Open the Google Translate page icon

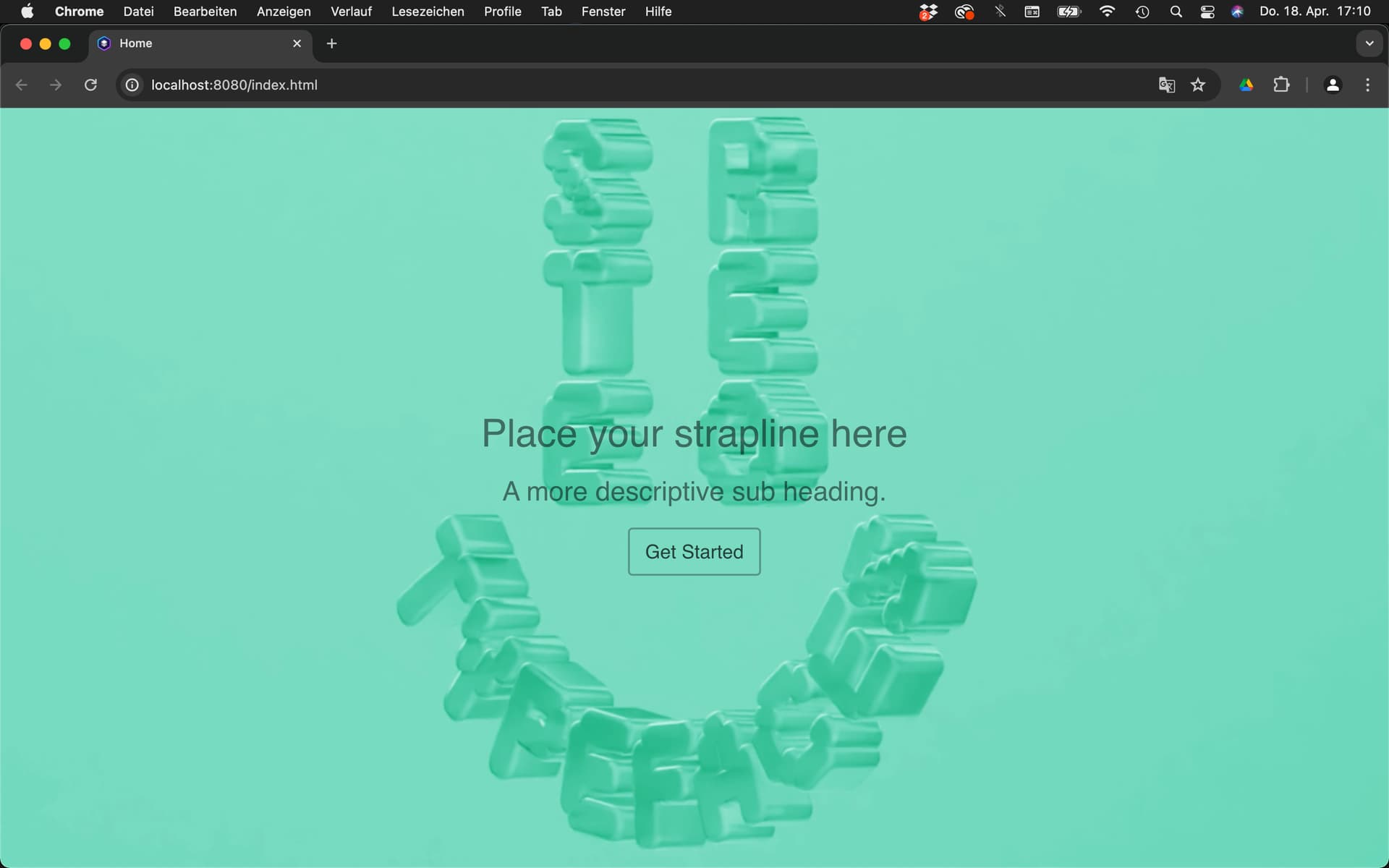tap(1166, 85)
